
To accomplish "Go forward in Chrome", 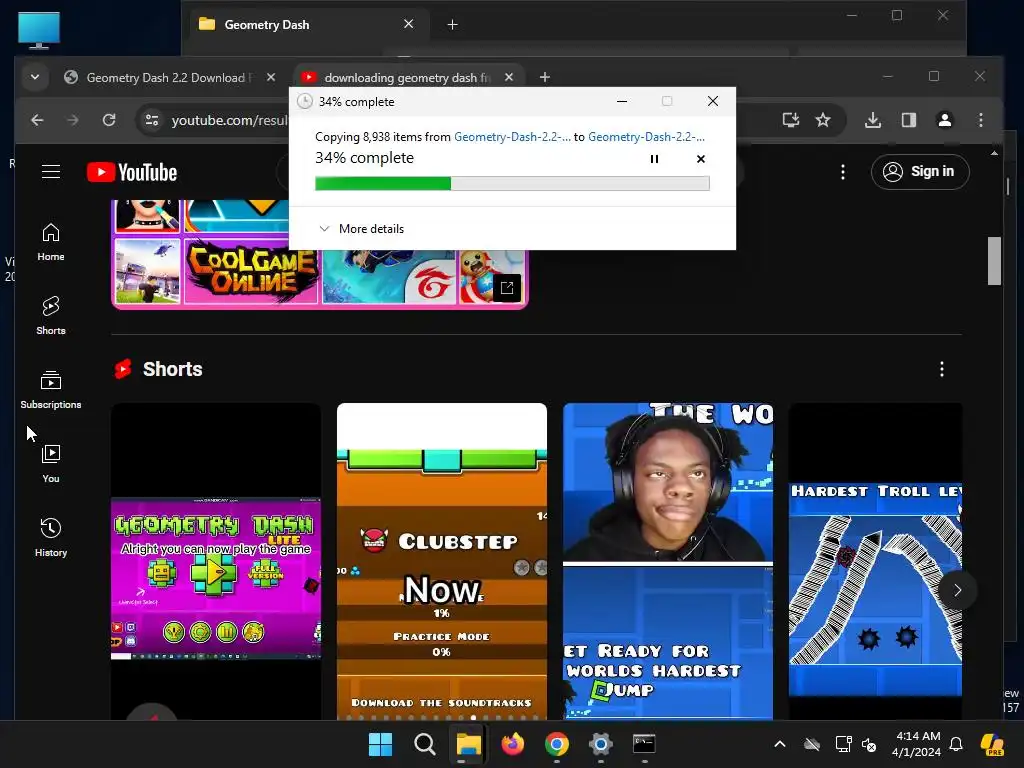I will (x=72, y=120).
